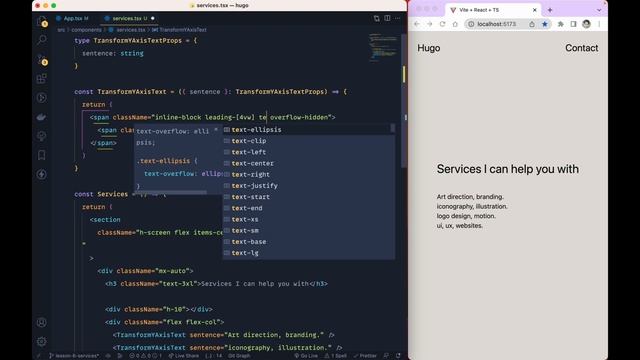
Task: Select text-center suggestion
Action: click(309, 163)
